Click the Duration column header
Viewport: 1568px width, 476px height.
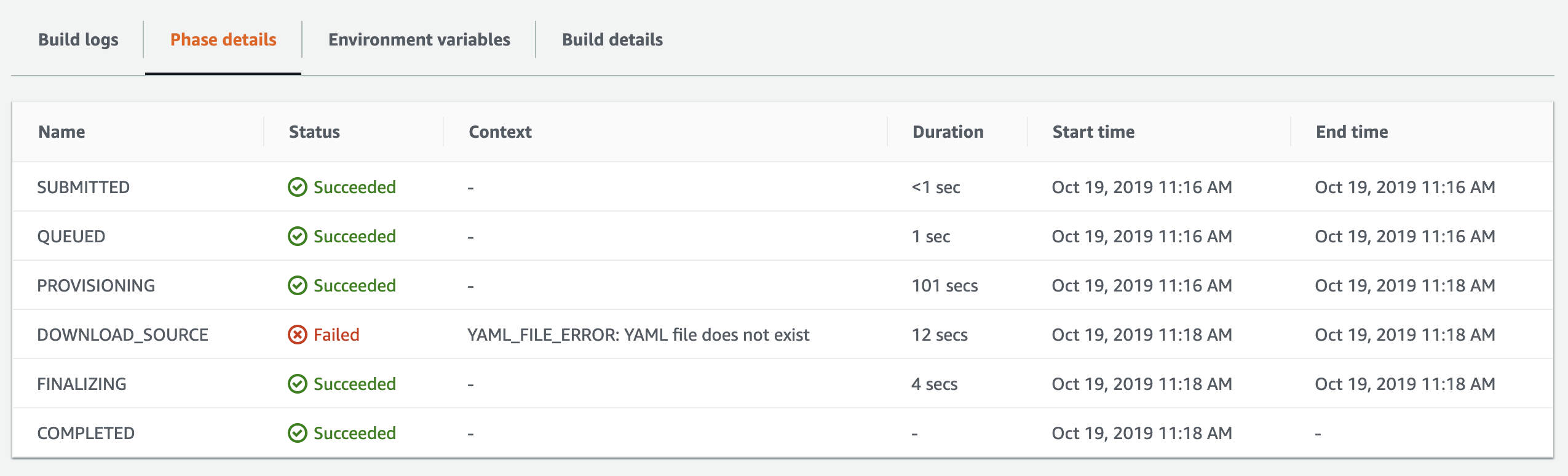tap(948, 132)
